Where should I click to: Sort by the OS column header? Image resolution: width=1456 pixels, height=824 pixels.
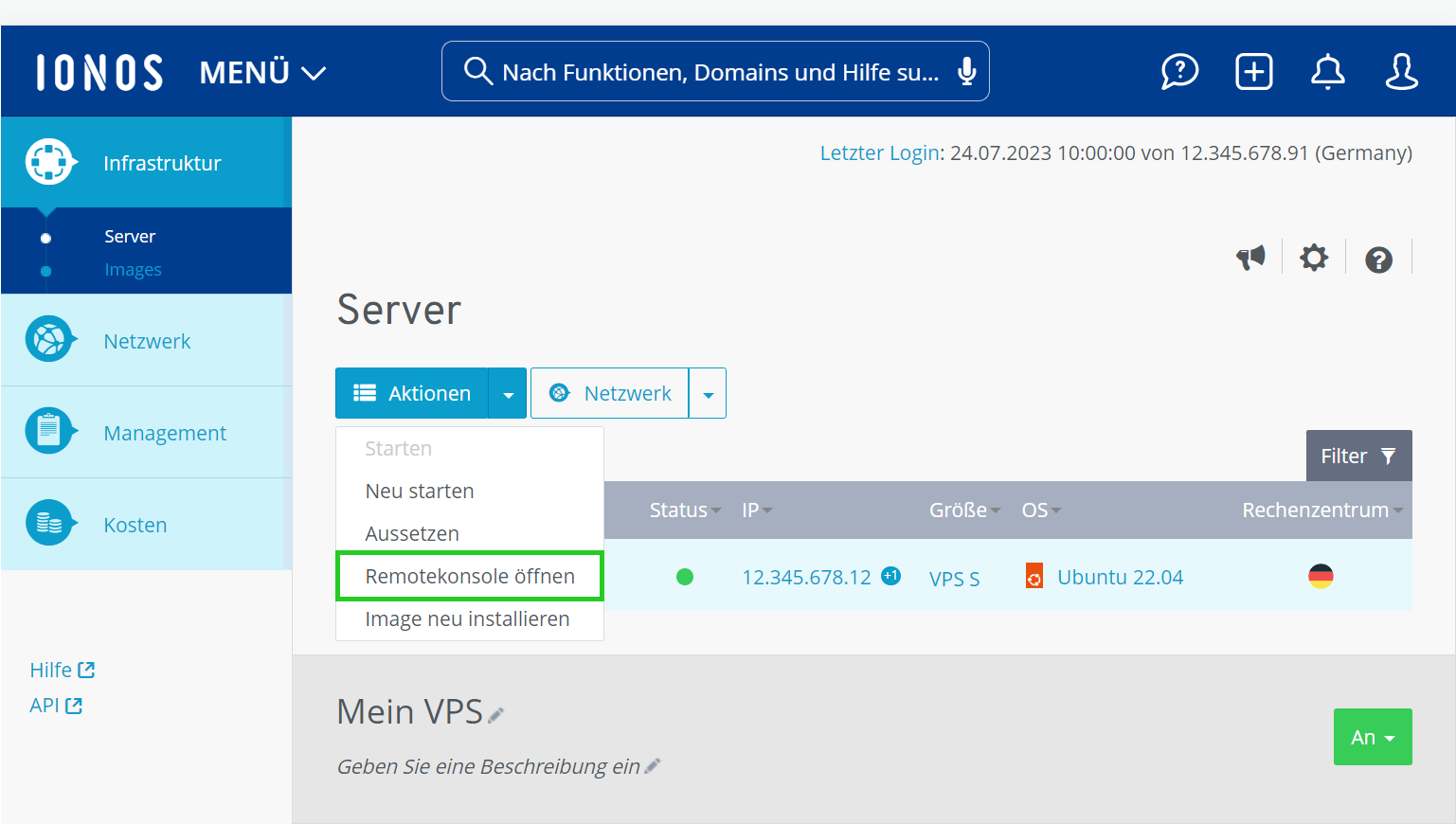pos(1041,510)
